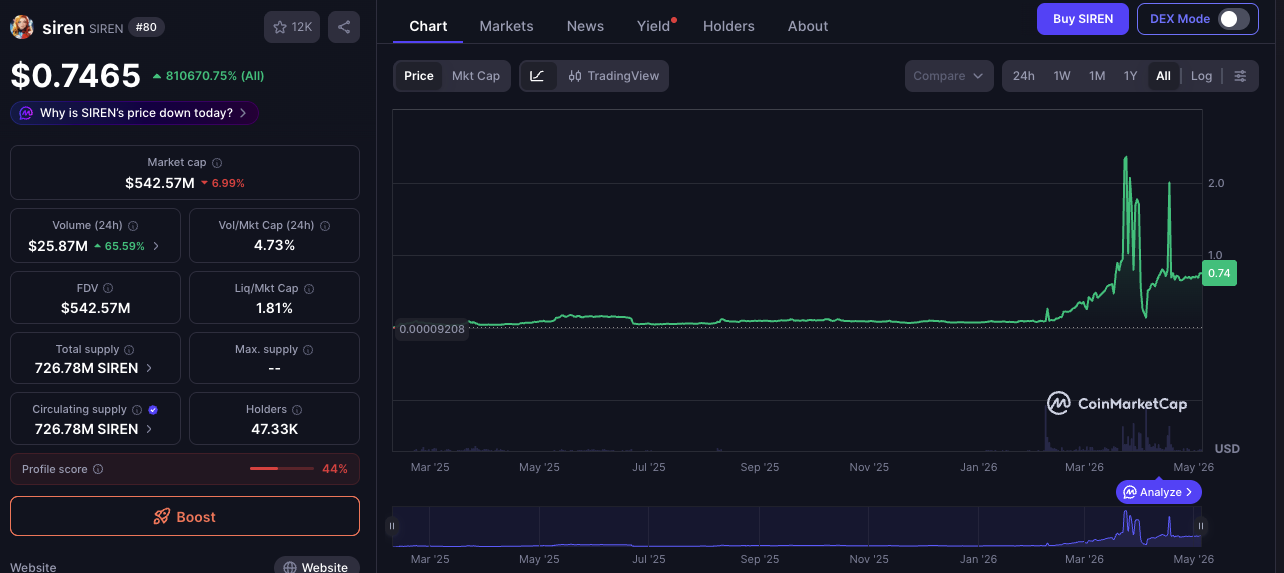
Task: Set range to 1Y
Action: point(1130,76)
